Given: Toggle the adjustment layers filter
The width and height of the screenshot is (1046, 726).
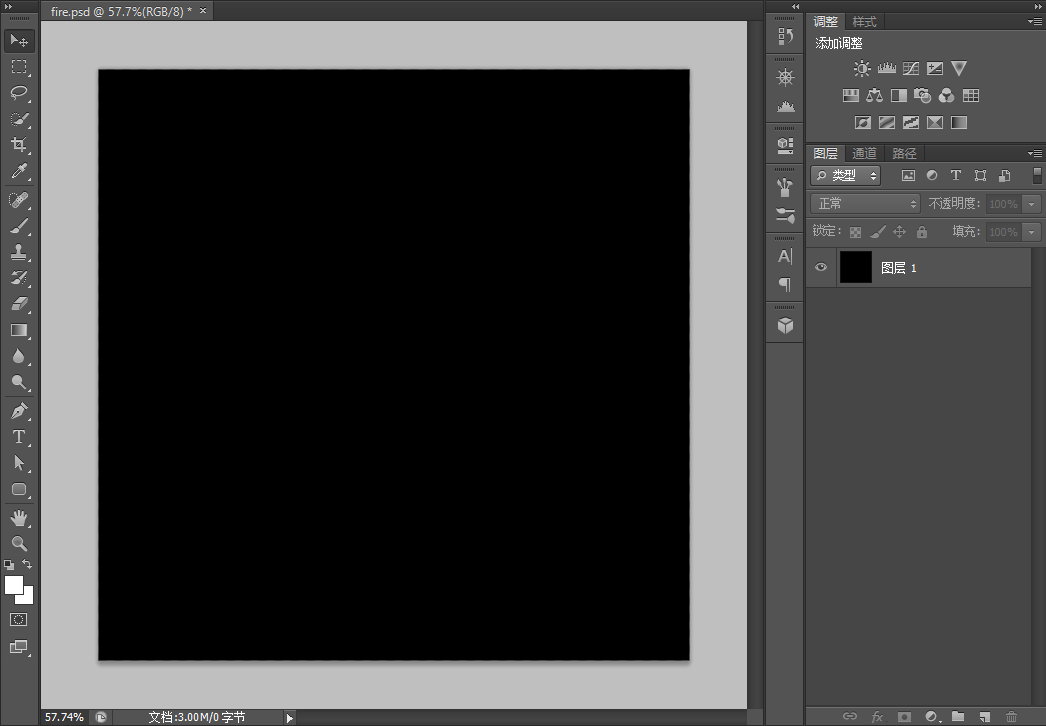Looking at the screenshot, I should (x=932, y=175).
